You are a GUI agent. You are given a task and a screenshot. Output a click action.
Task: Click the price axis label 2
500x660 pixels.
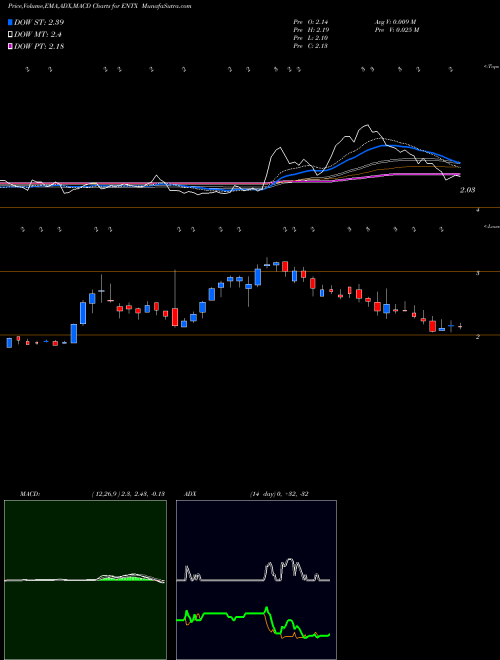(477, 337)
